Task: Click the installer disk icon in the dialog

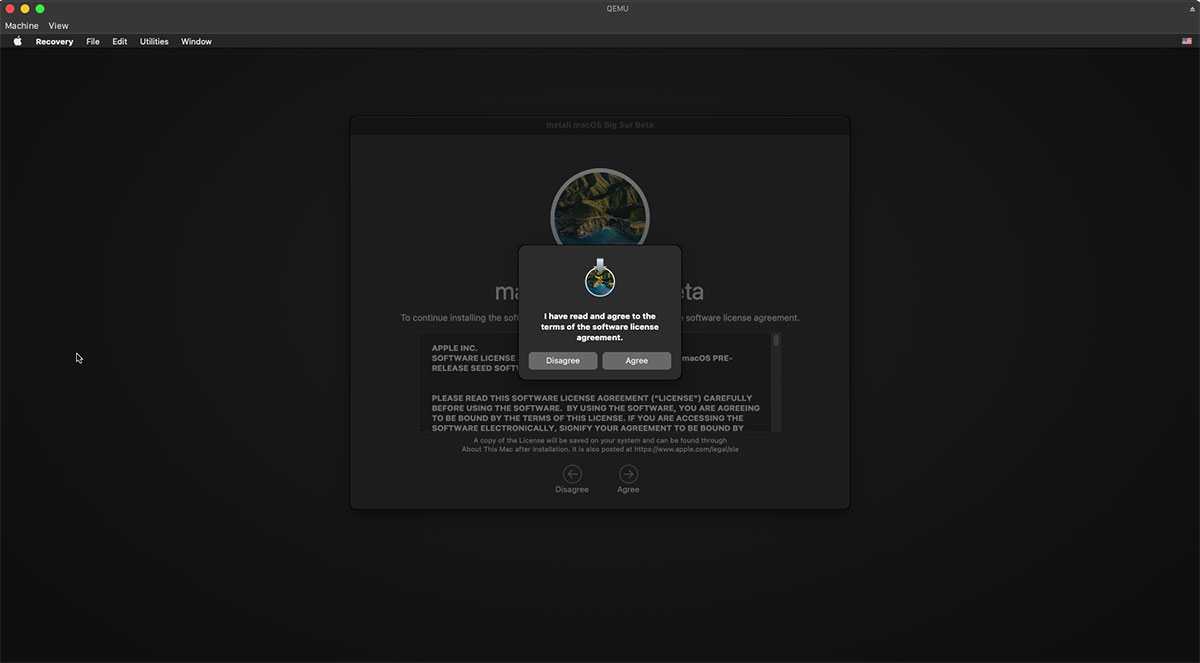Action: tap(600, 277)
